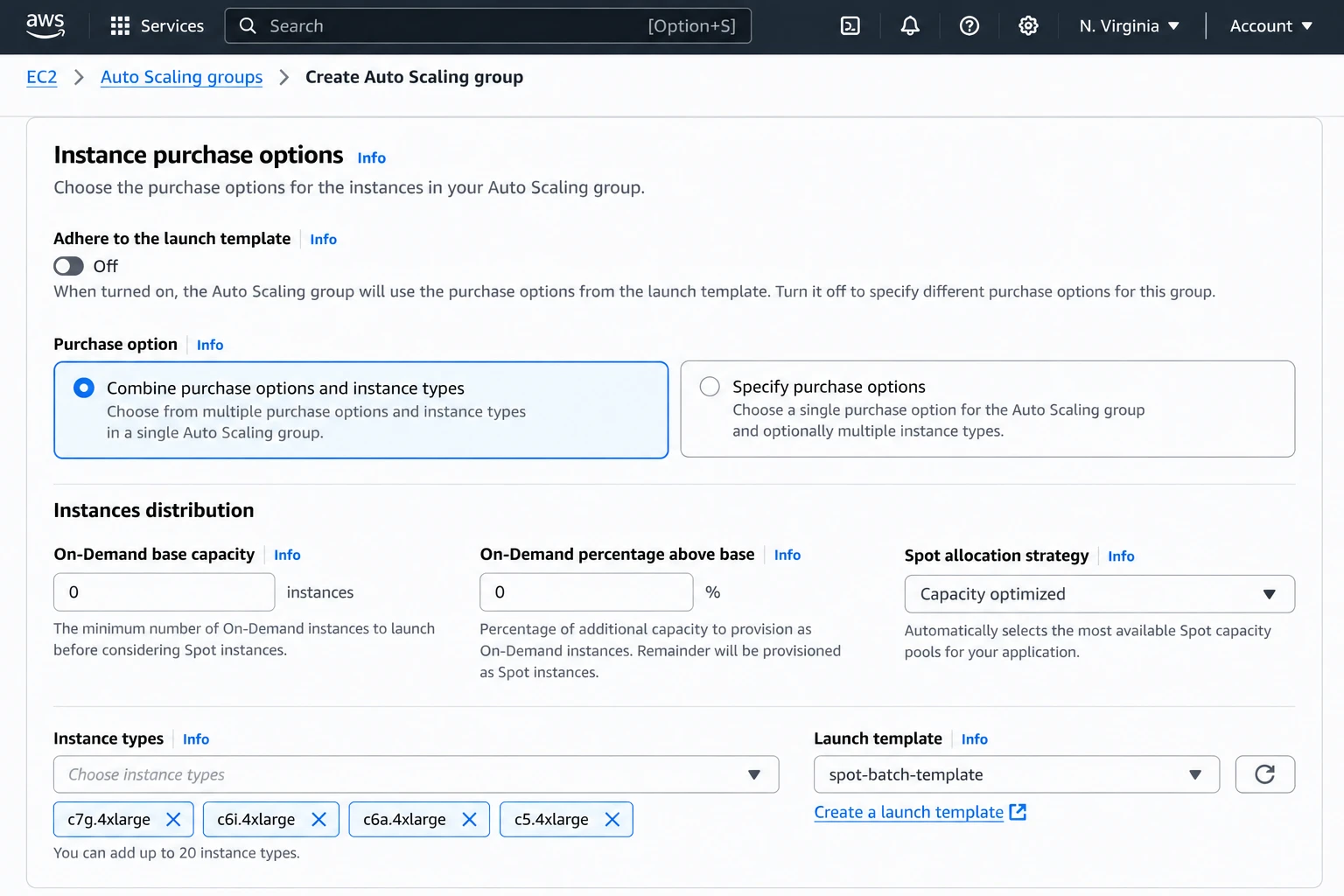The width and height of the screenshot is (1344, 896).
Task: Remove the c5.4xlarge instance type
Action: tap(612, 819)
